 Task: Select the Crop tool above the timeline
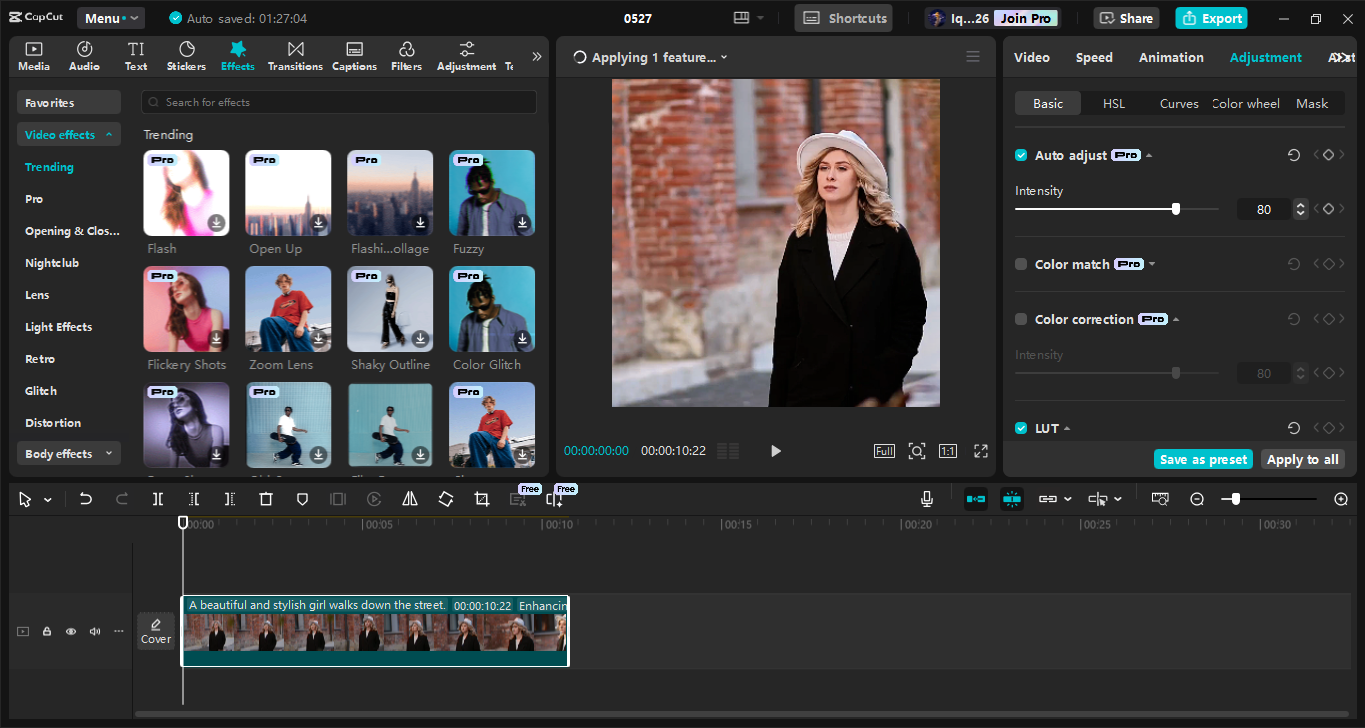click(481, 498)
